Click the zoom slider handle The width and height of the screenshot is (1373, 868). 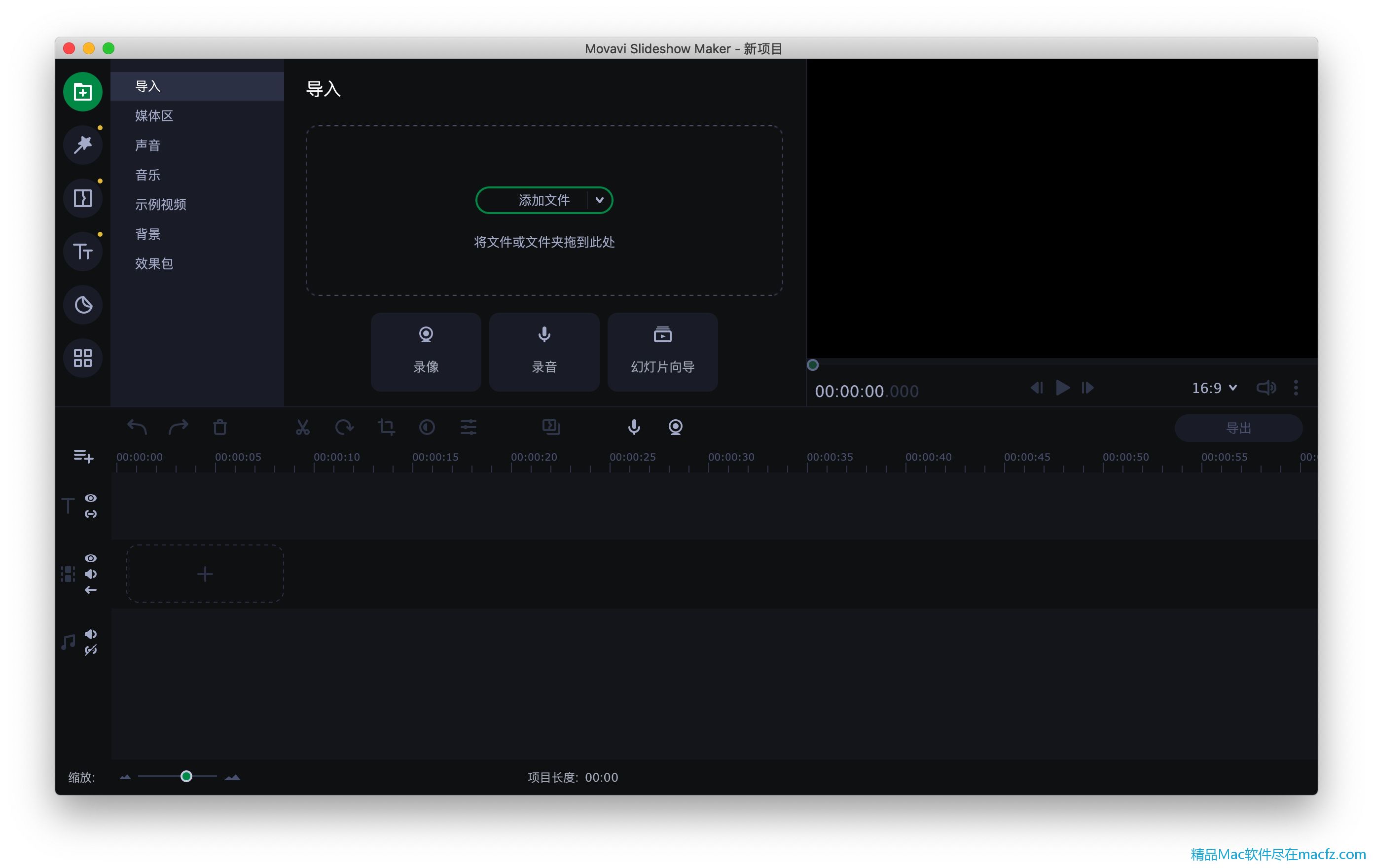tap(186, 777)
